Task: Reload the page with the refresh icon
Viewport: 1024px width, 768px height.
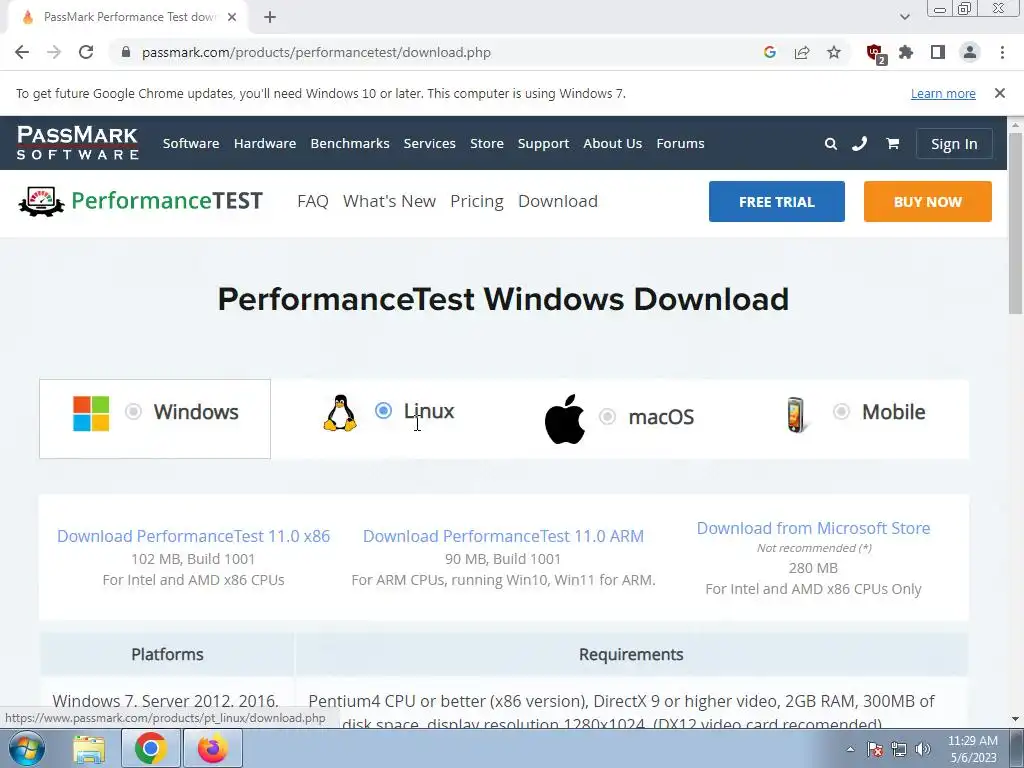Action: point(86,52)
